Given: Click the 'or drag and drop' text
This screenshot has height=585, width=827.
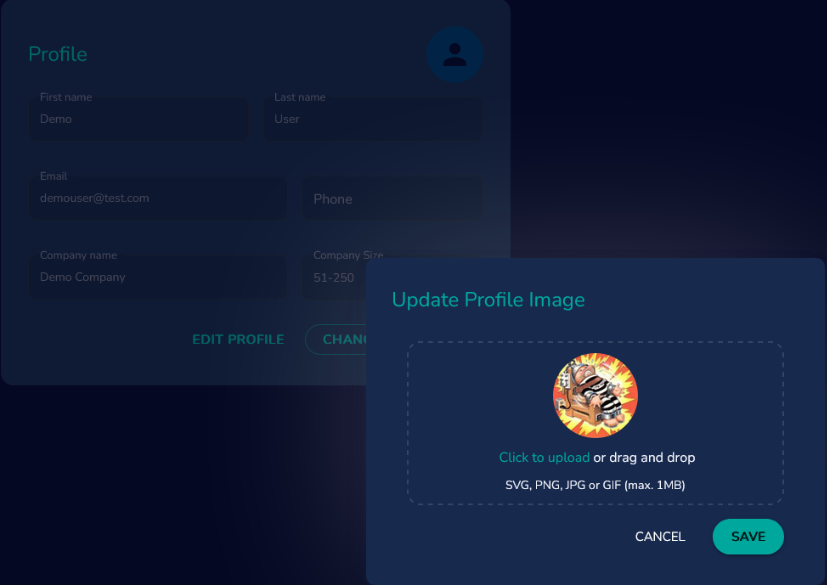Looking at the screenshot, I should 644,457.
